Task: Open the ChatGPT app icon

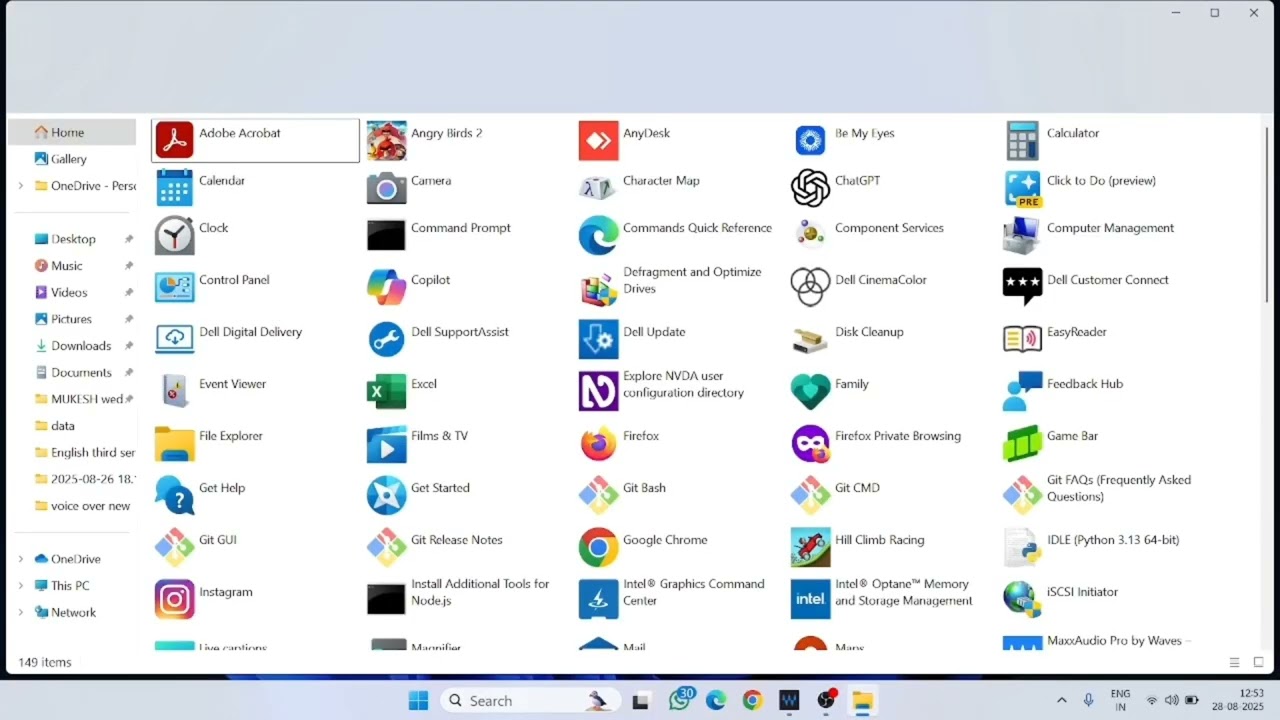Action: coord(810,187)
